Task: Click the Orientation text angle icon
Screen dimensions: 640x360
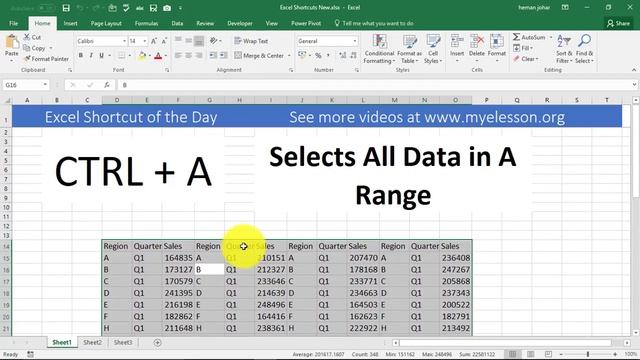Action: (x=213, y=41)
